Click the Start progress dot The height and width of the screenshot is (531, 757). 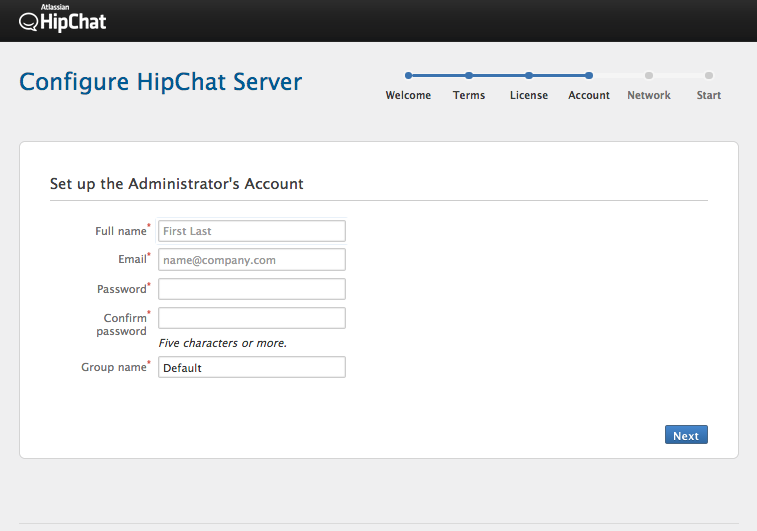point(709,75)
